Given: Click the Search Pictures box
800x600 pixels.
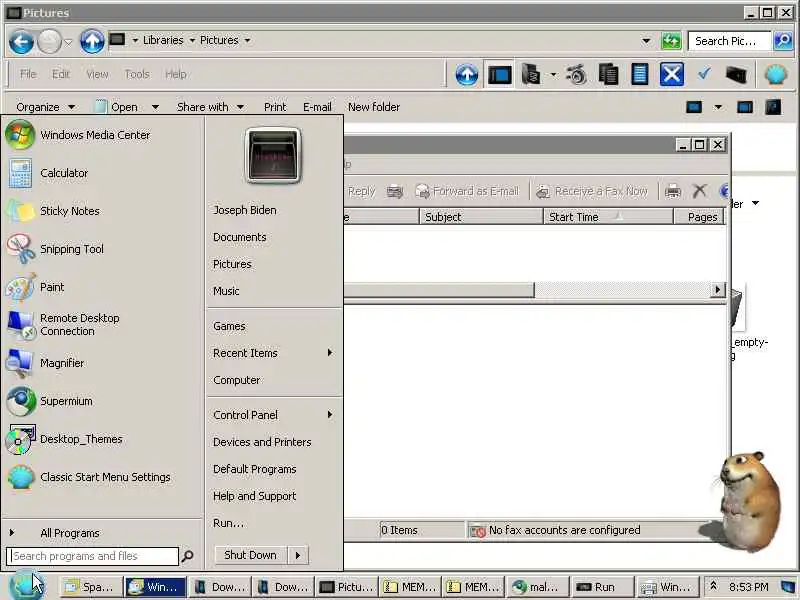Looking at the screenshot, I should pos(729,41).
